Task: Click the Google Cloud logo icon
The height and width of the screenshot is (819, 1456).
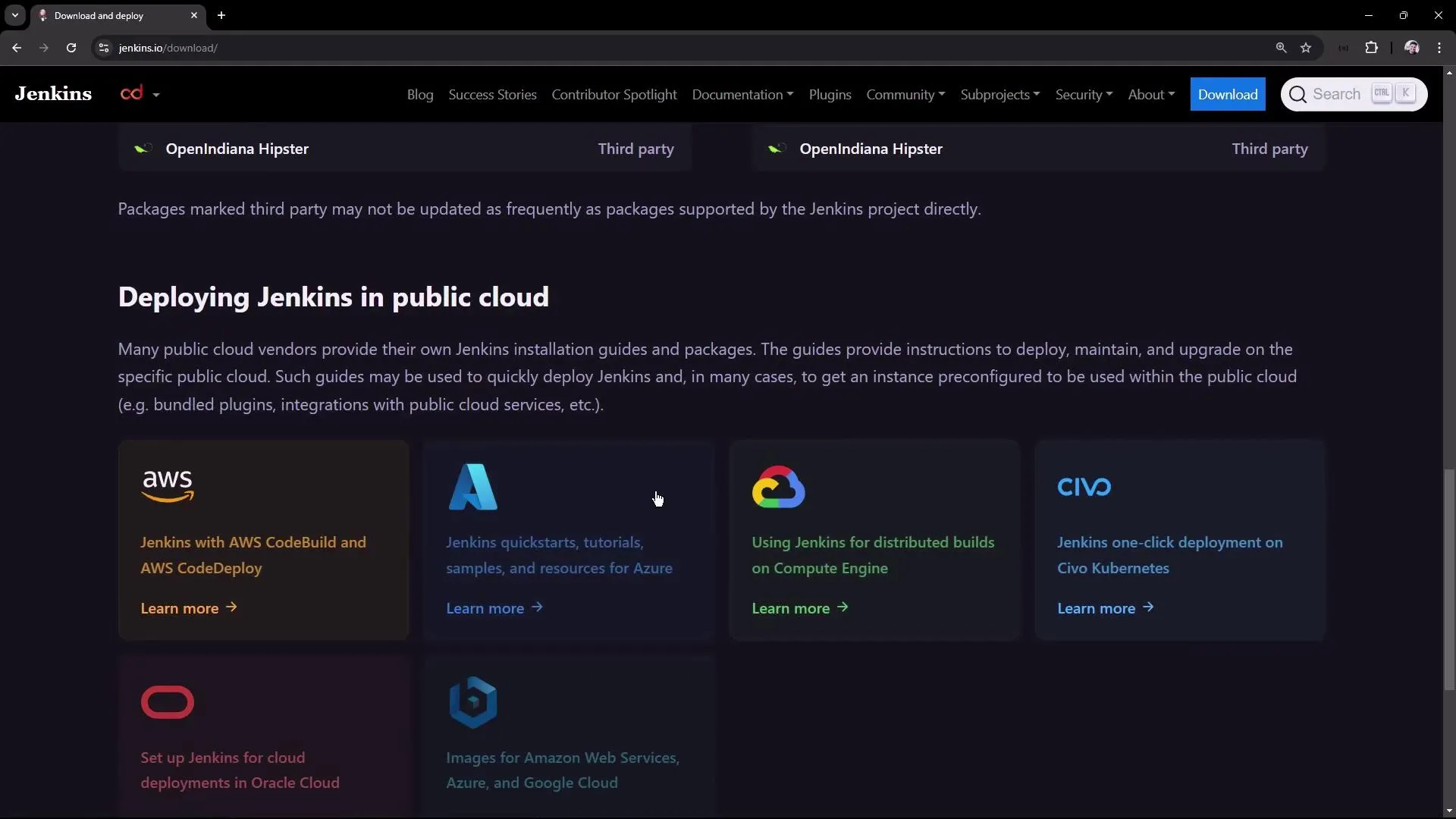Action: point(779,487)
